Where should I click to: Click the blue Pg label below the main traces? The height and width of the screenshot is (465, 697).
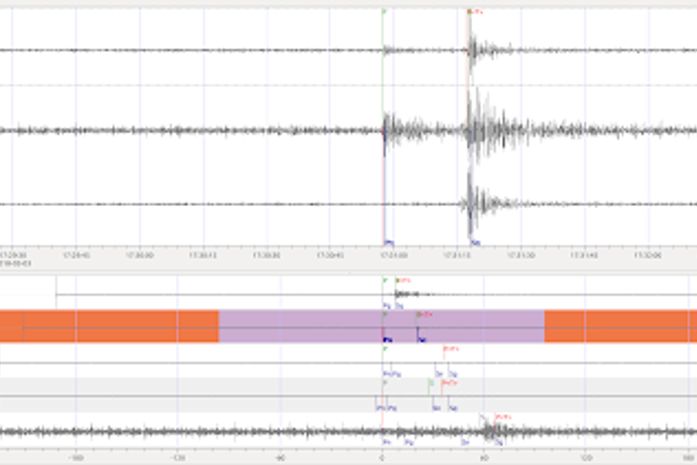click(389, 242)
